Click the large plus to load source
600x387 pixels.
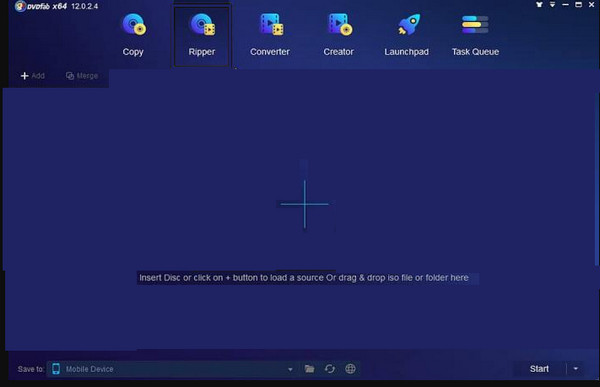(305, 204)
